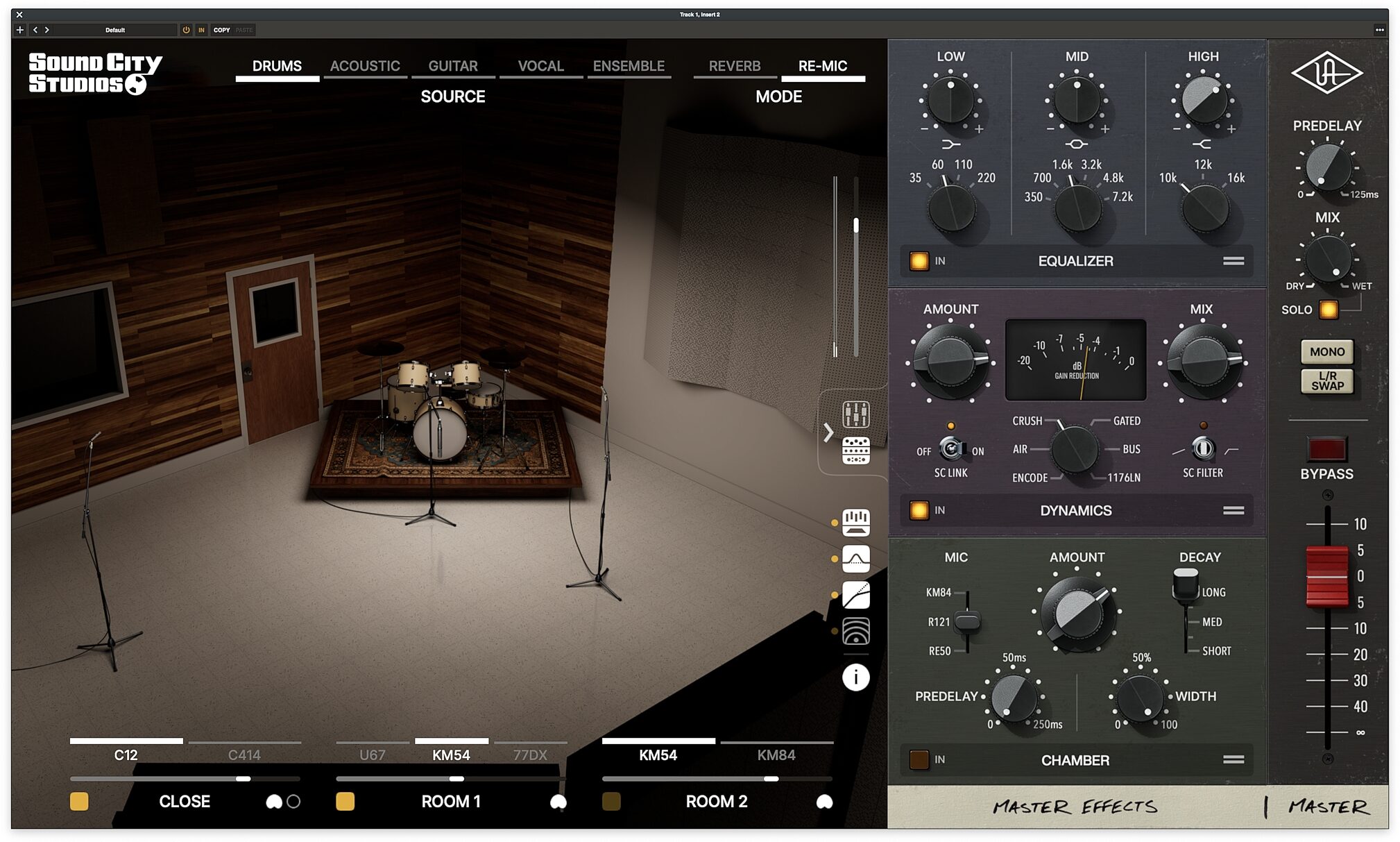Click the ROOM 1 level slider
Screen dimensions: 1400x842
click(451, 779)
